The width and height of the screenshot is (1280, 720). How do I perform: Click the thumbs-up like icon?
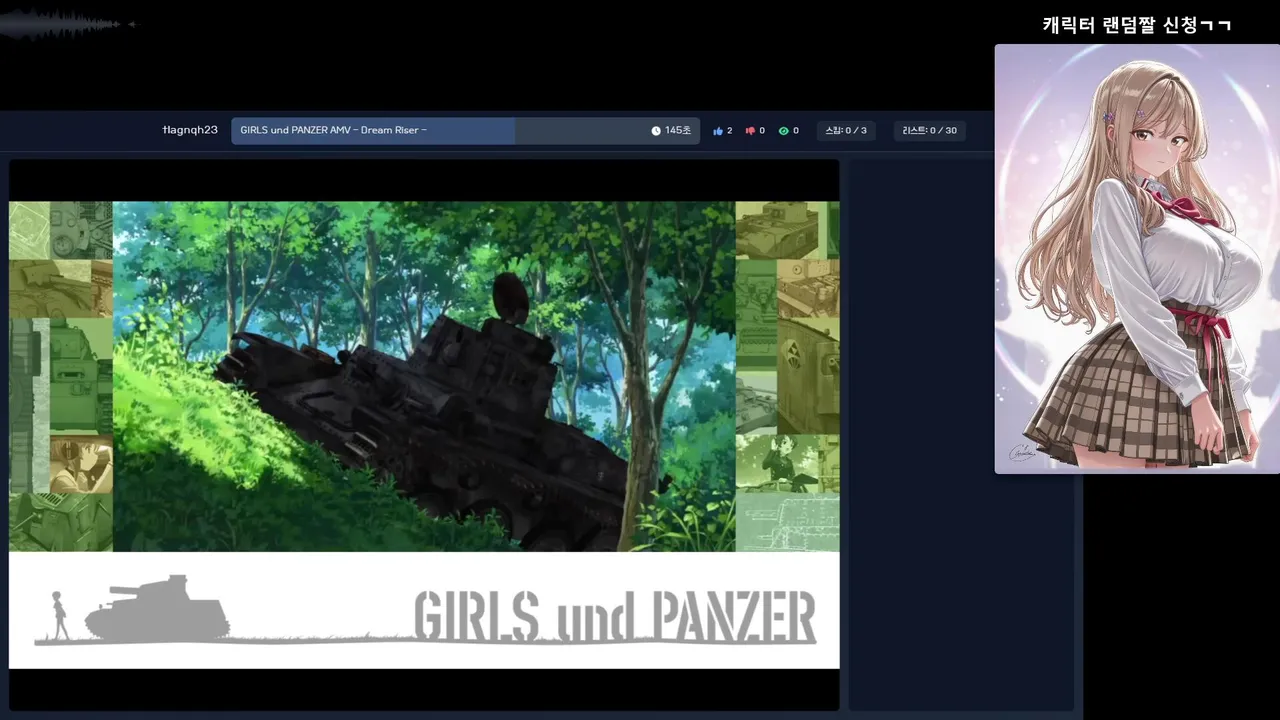[x=718, y=131]
